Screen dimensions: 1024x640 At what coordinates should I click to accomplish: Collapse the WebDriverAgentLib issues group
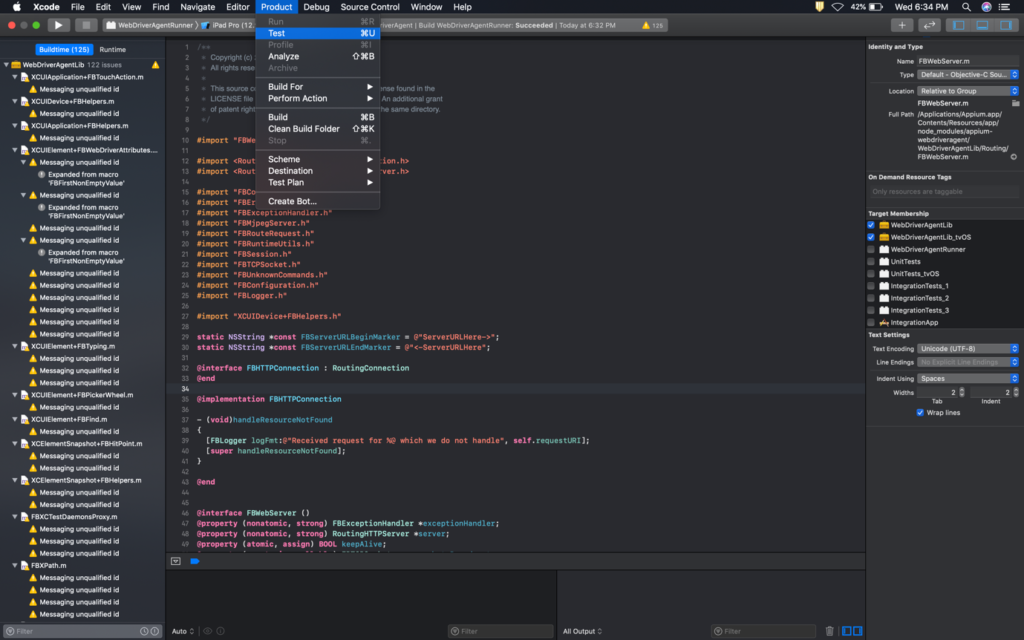coord(7,65)
